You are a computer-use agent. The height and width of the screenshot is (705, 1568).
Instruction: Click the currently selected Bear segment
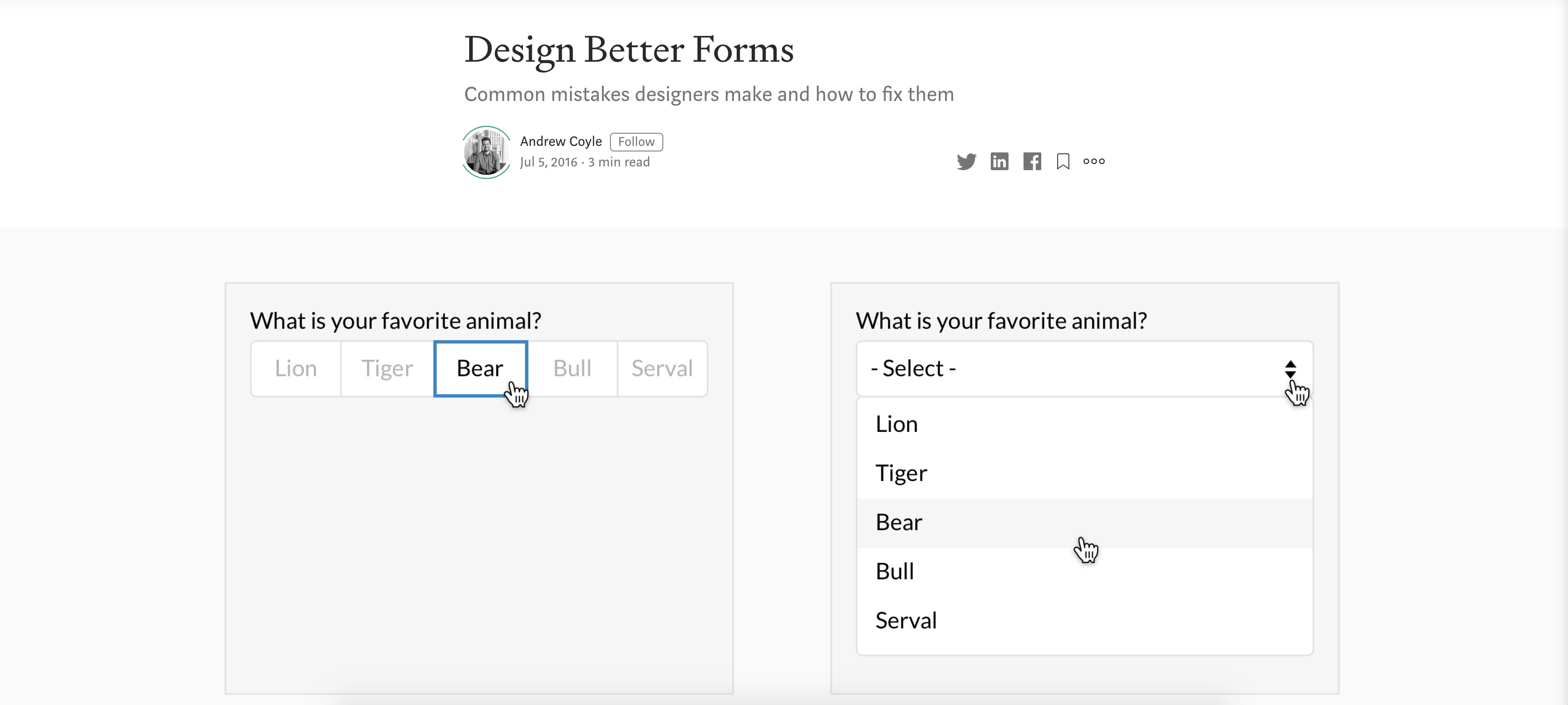[479, 368]
